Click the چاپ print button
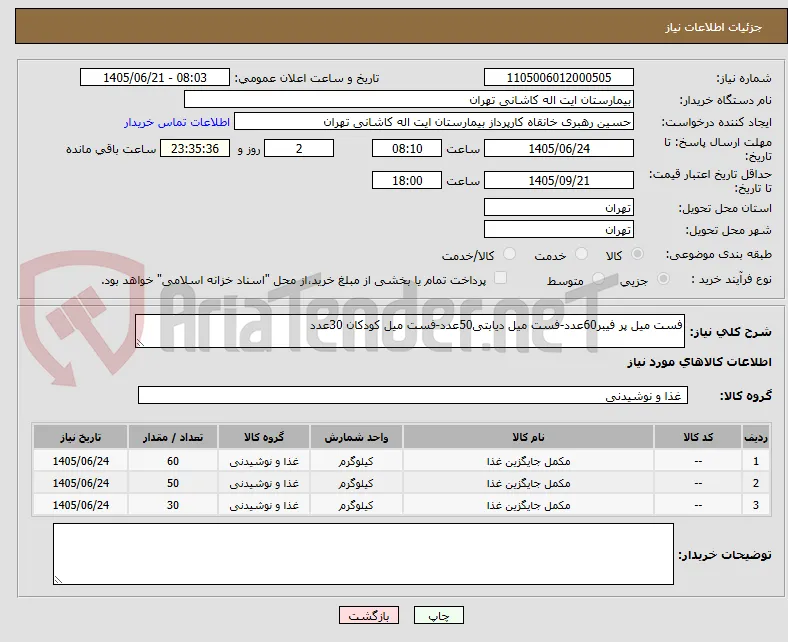The width and height of the screenshot is (788, 642). click(439, 615)
